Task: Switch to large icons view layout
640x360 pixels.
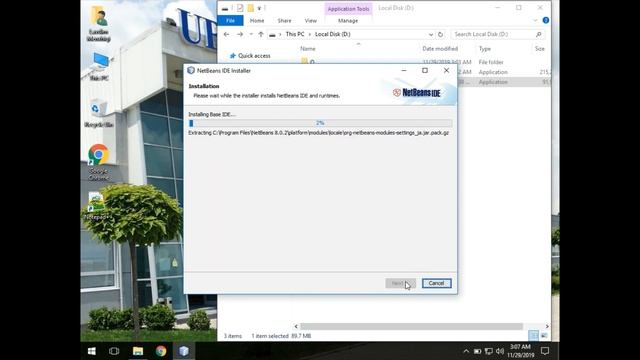Action: point(544,336)
